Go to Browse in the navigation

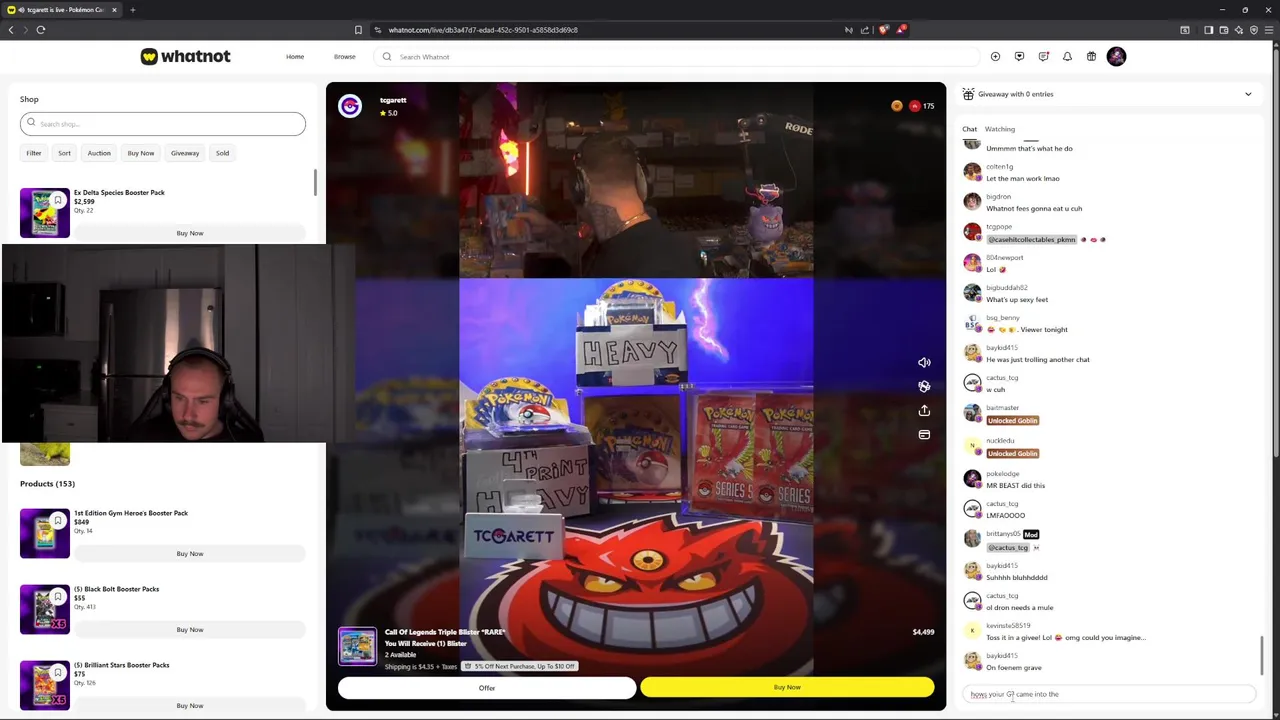[344, 57]
